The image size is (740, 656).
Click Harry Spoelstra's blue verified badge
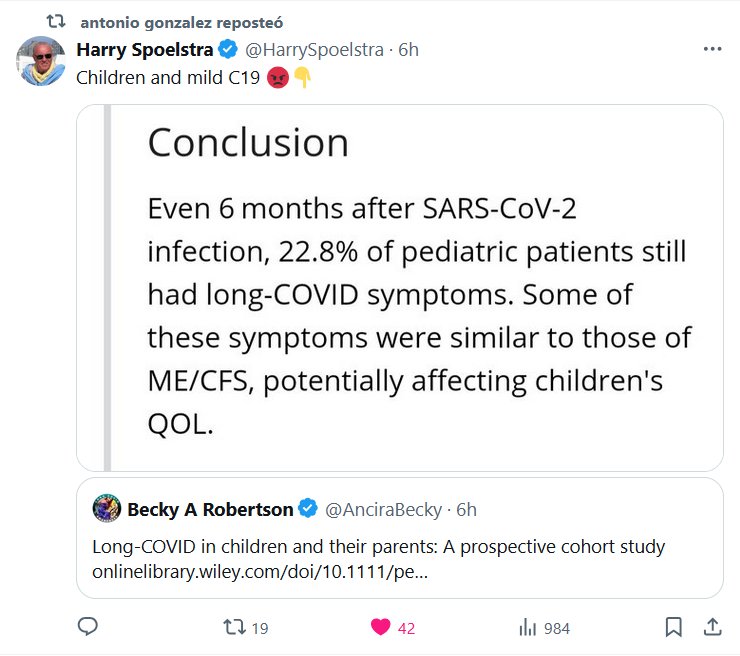[x=229, y=49]
